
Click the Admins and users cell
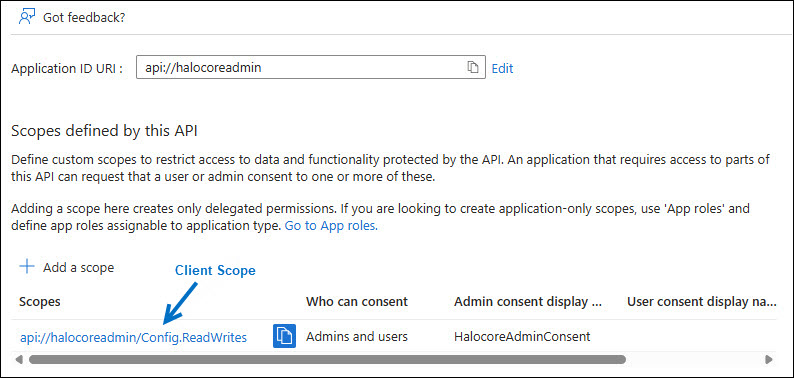click(x=356, y=336)
